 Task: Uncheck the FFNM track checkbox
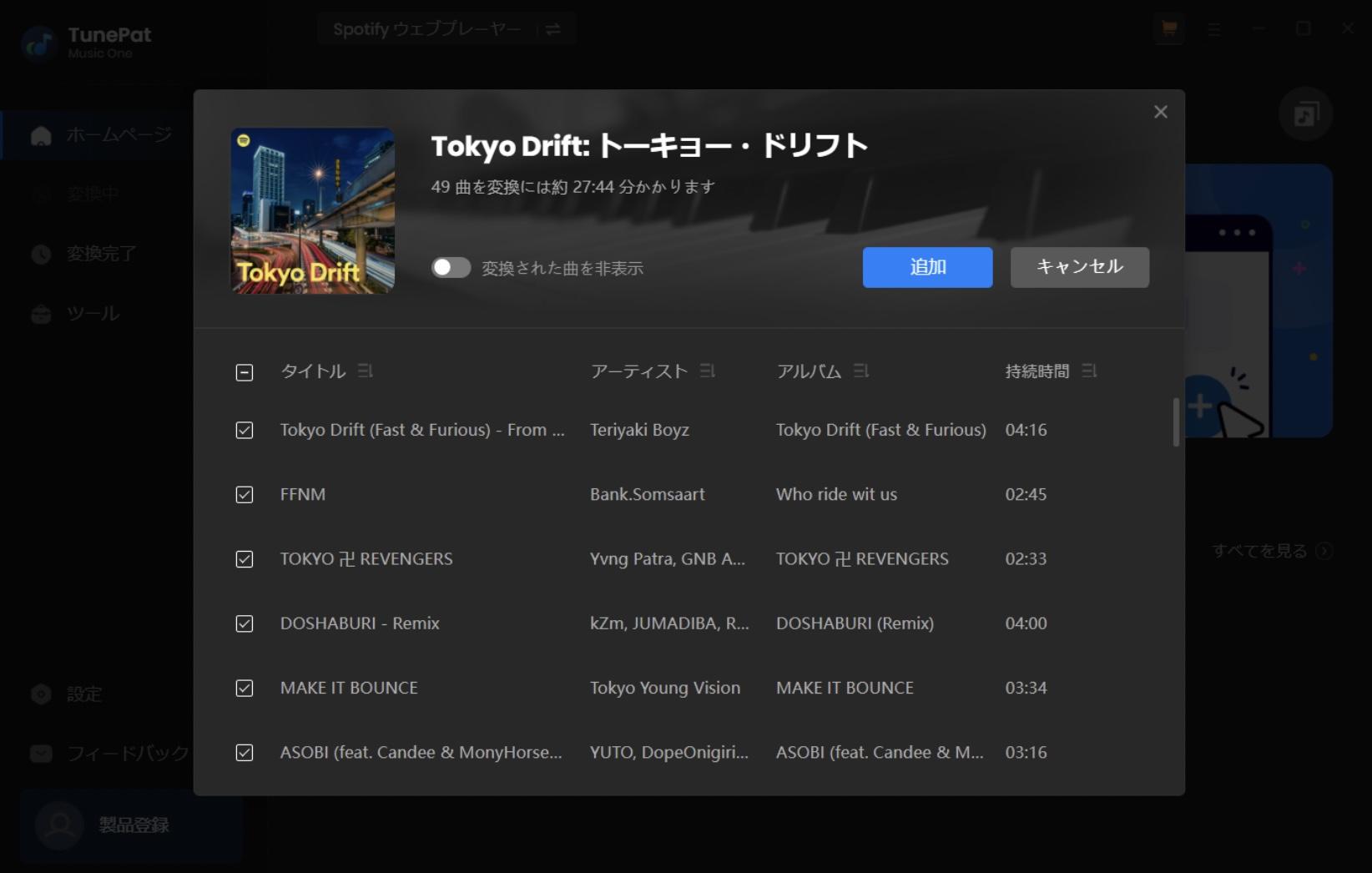(x=245, y=495)
